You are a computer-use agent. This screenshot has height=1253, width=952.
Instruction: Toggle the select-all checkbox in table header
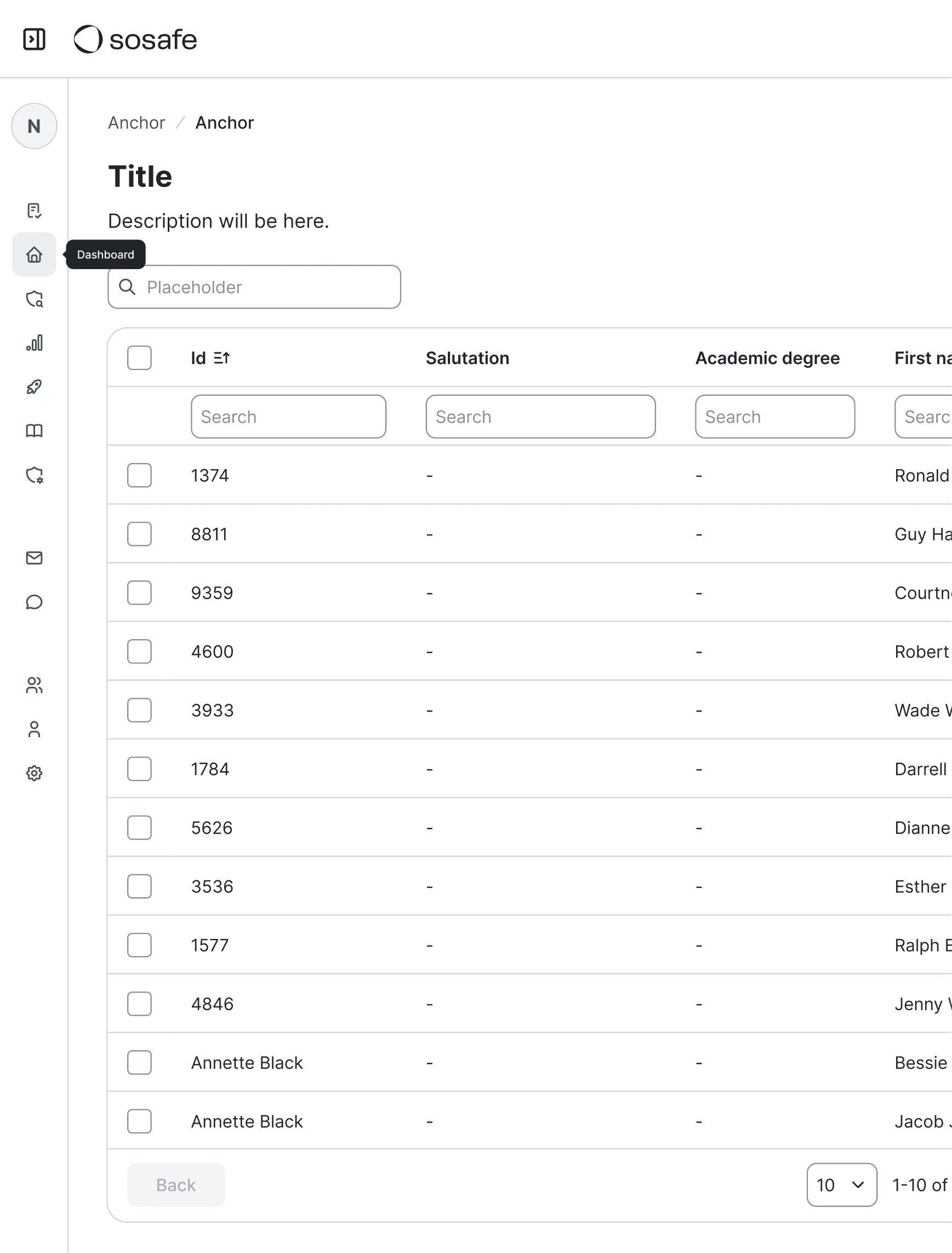pyautogui.click(x=139, y=357)
